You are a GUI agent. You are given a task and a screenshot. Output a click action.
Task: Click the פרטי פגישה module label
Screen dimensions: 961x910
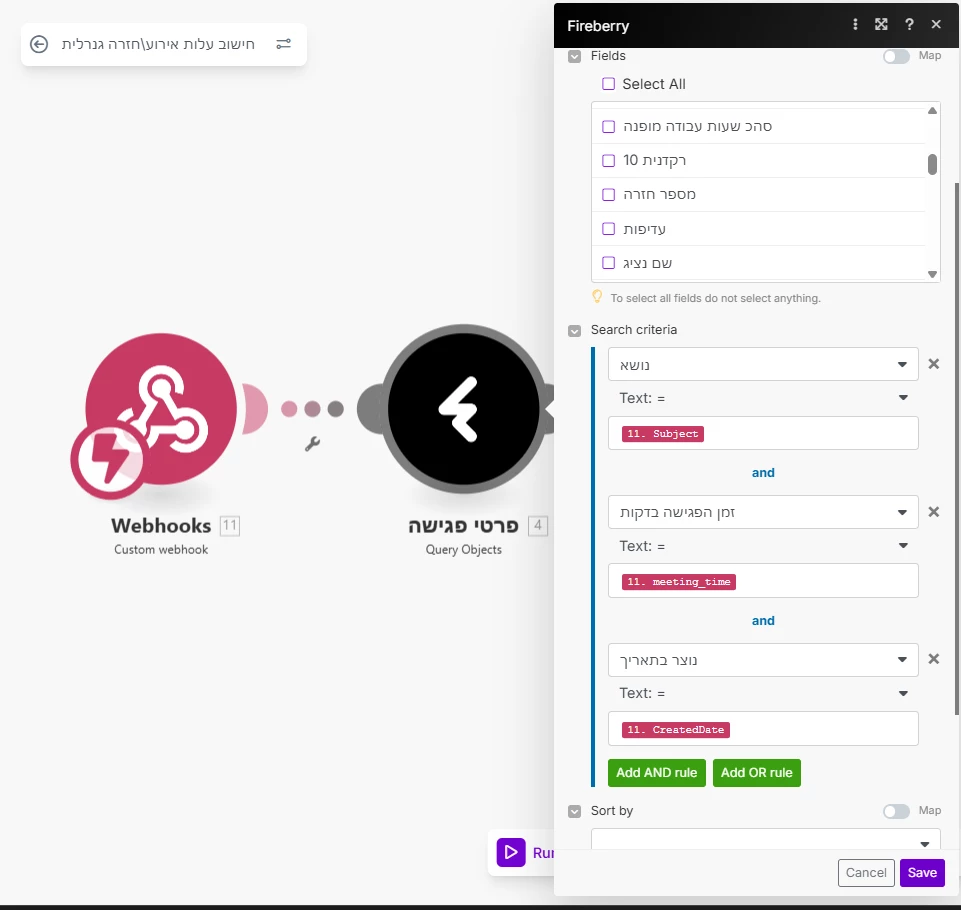463,526
